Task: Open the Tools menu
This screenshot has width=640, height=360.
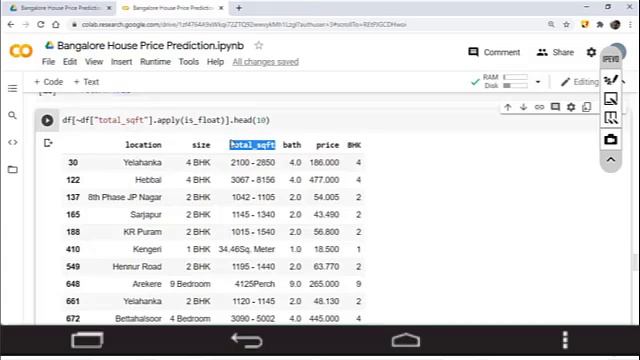Action: pyautogui.click(x=189, y=62)
